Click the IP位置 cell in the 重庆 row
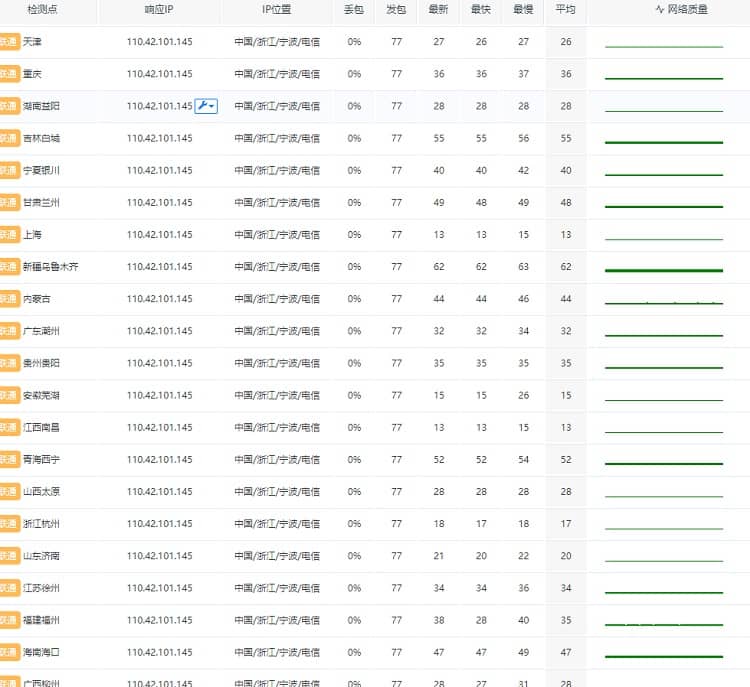 click(x=277, y=74)
